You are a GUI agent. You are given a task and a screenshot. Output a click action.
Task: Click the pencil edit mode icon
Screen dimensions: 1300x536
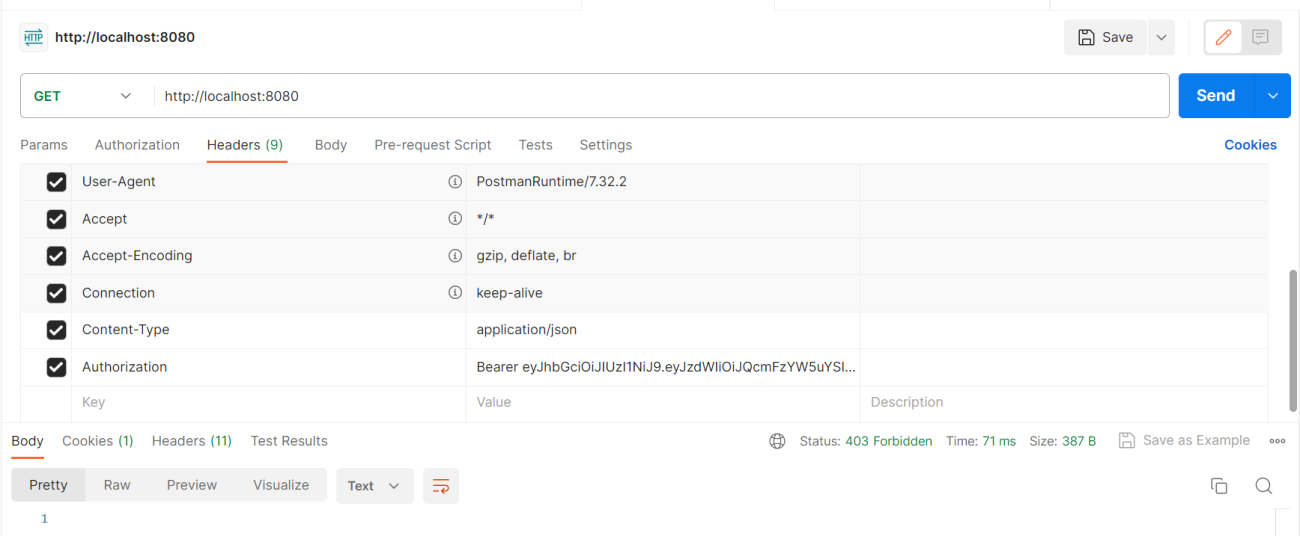[x=1223, y=37]
